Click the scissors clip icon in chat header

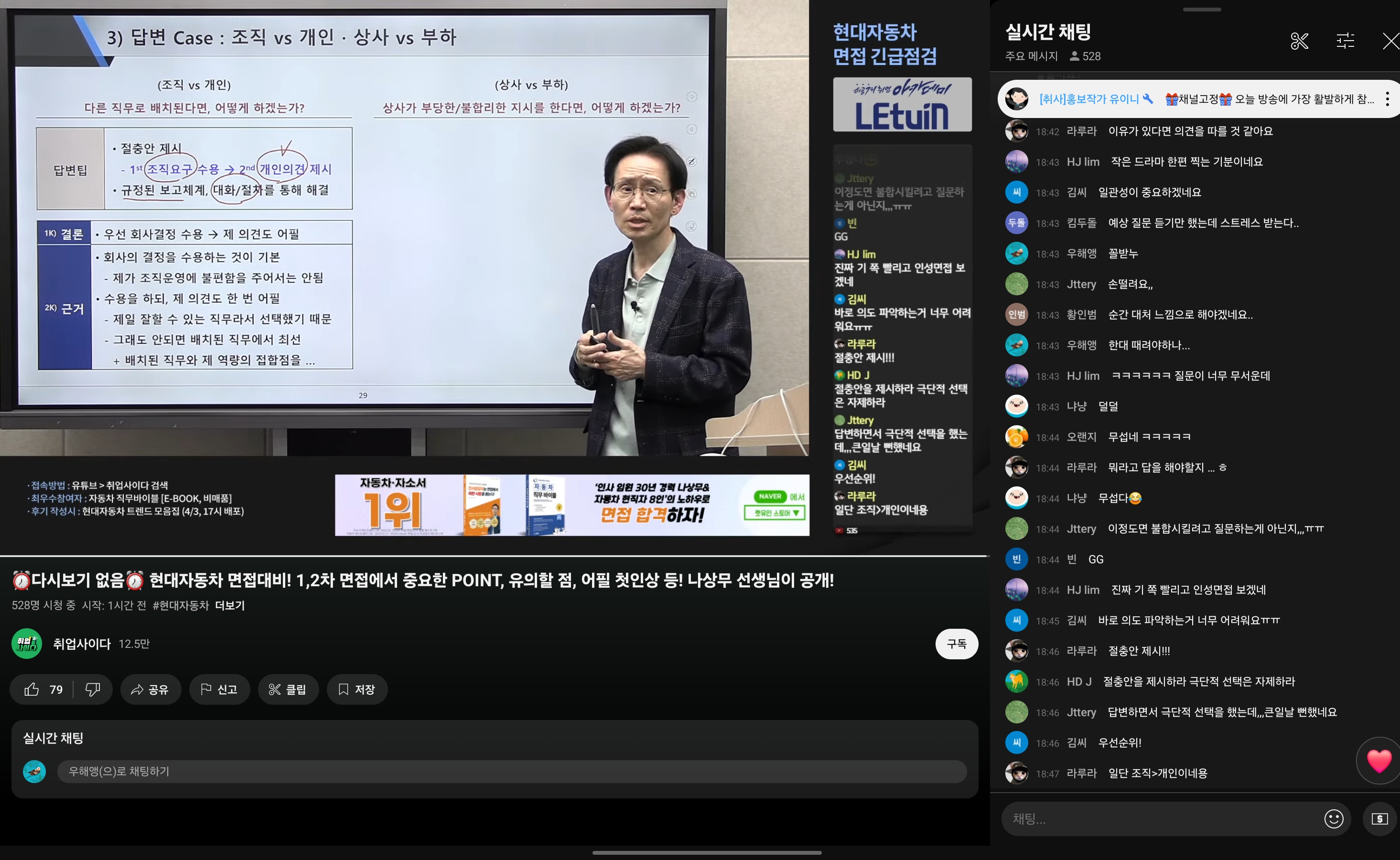(x=1299, y=41)
